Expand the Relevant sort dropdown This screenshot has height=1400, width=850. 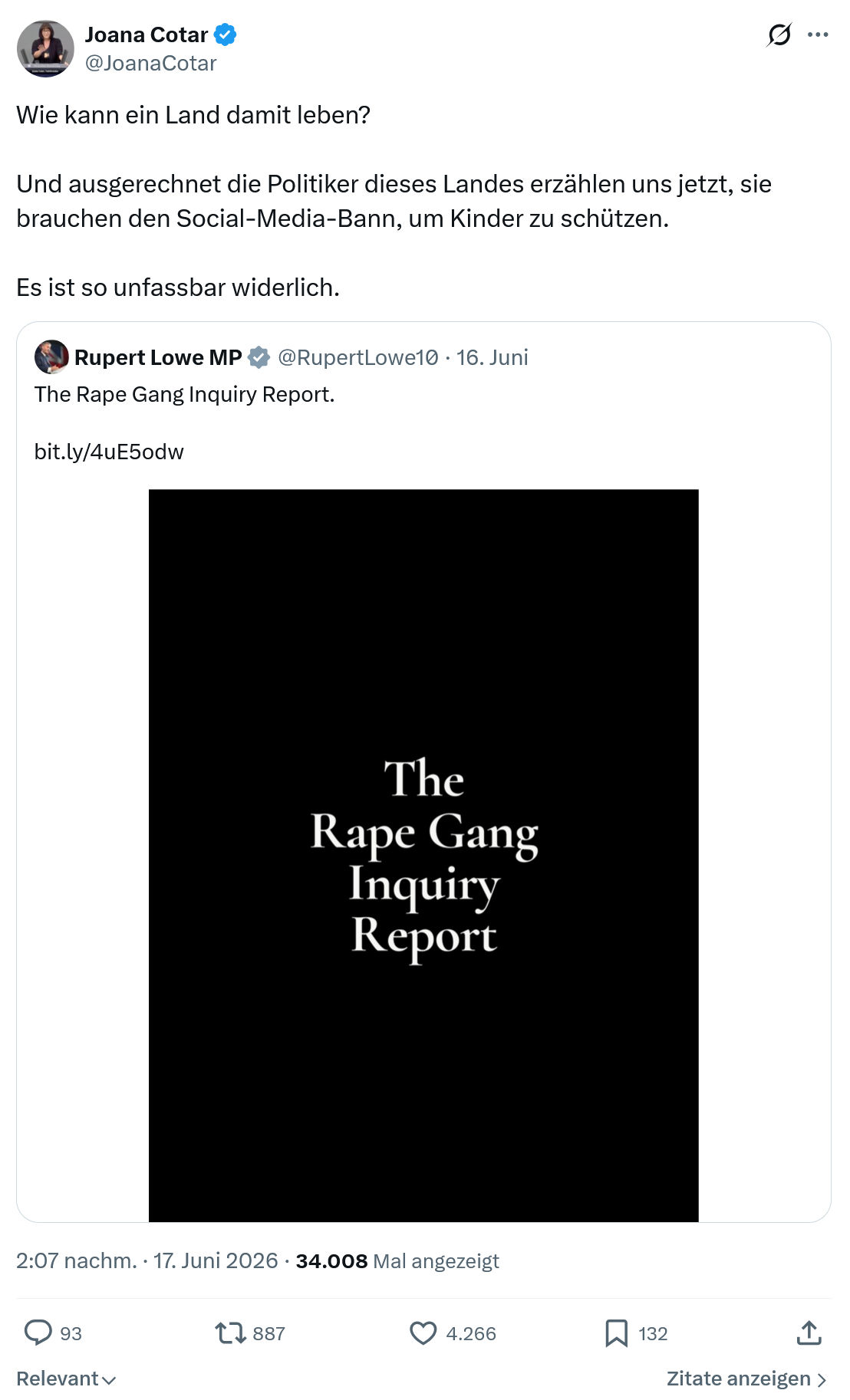[x=66, y=1379]
